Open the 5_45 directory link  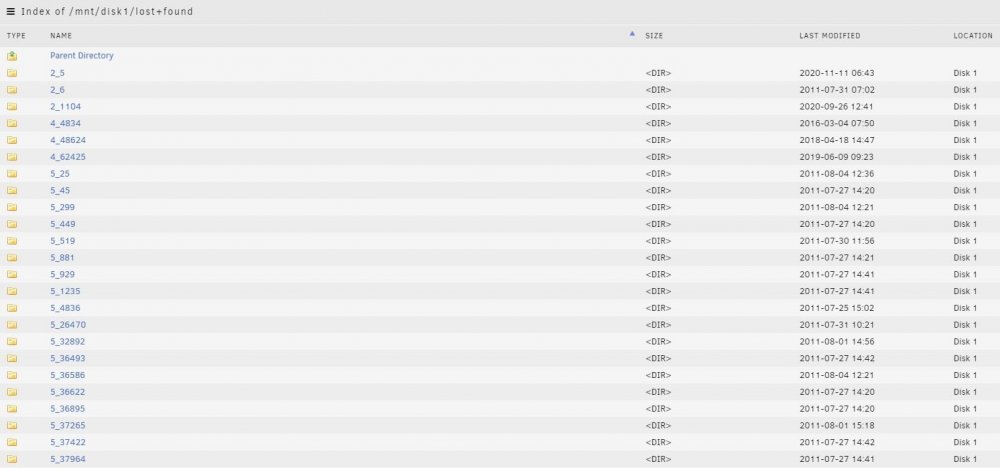pyautogui.click(x=60, y=191)
